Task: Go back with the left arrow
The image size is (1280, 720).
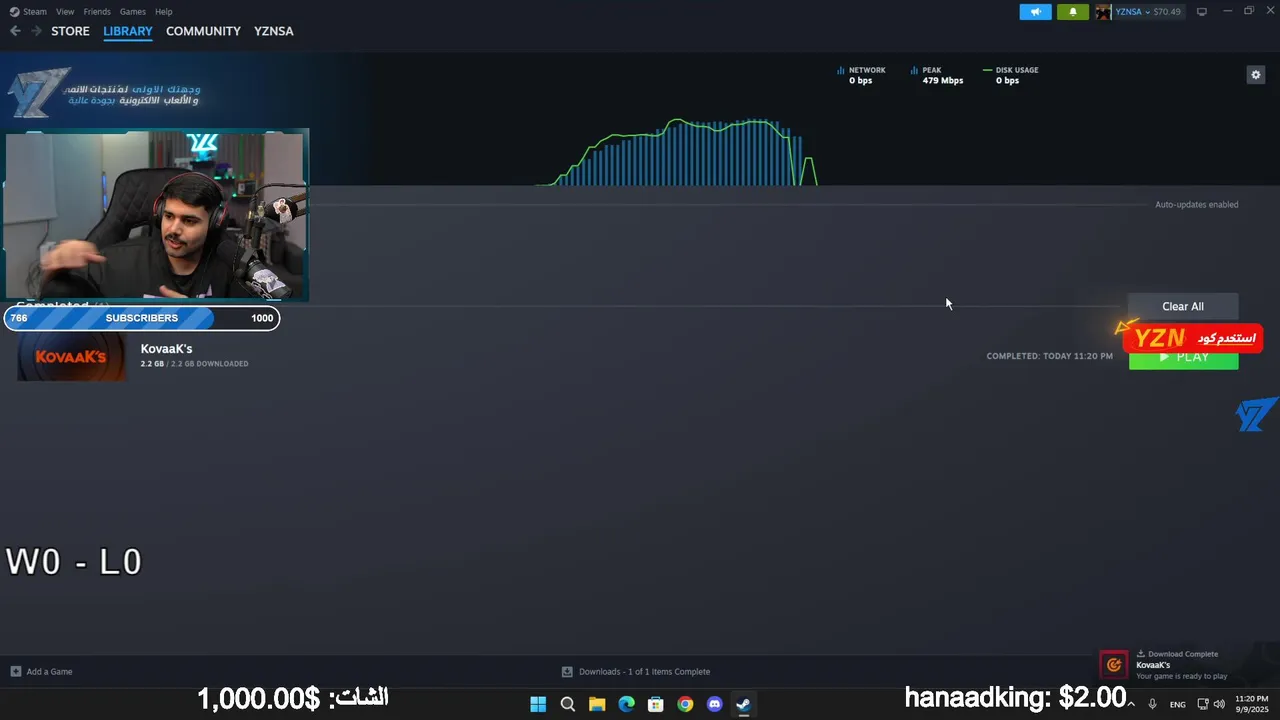Action: coord(15,31)
